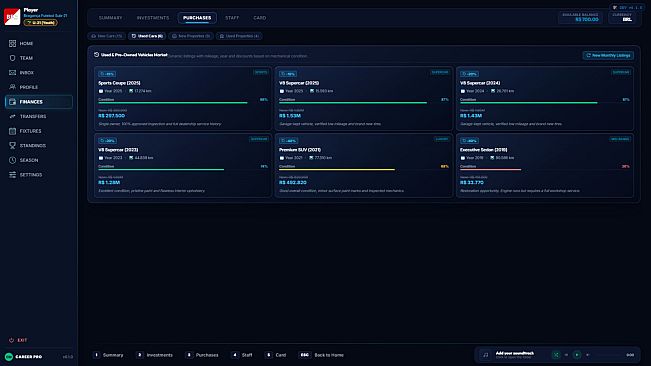Click Executive Sedan discount badge
651x366 pixels.
tap(469, 141)
